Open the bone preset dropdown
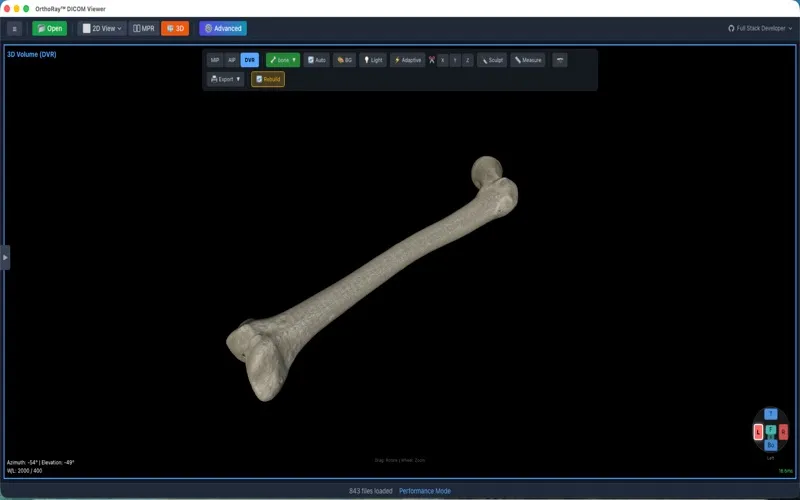800x500 pixels. tap(283, 60)
